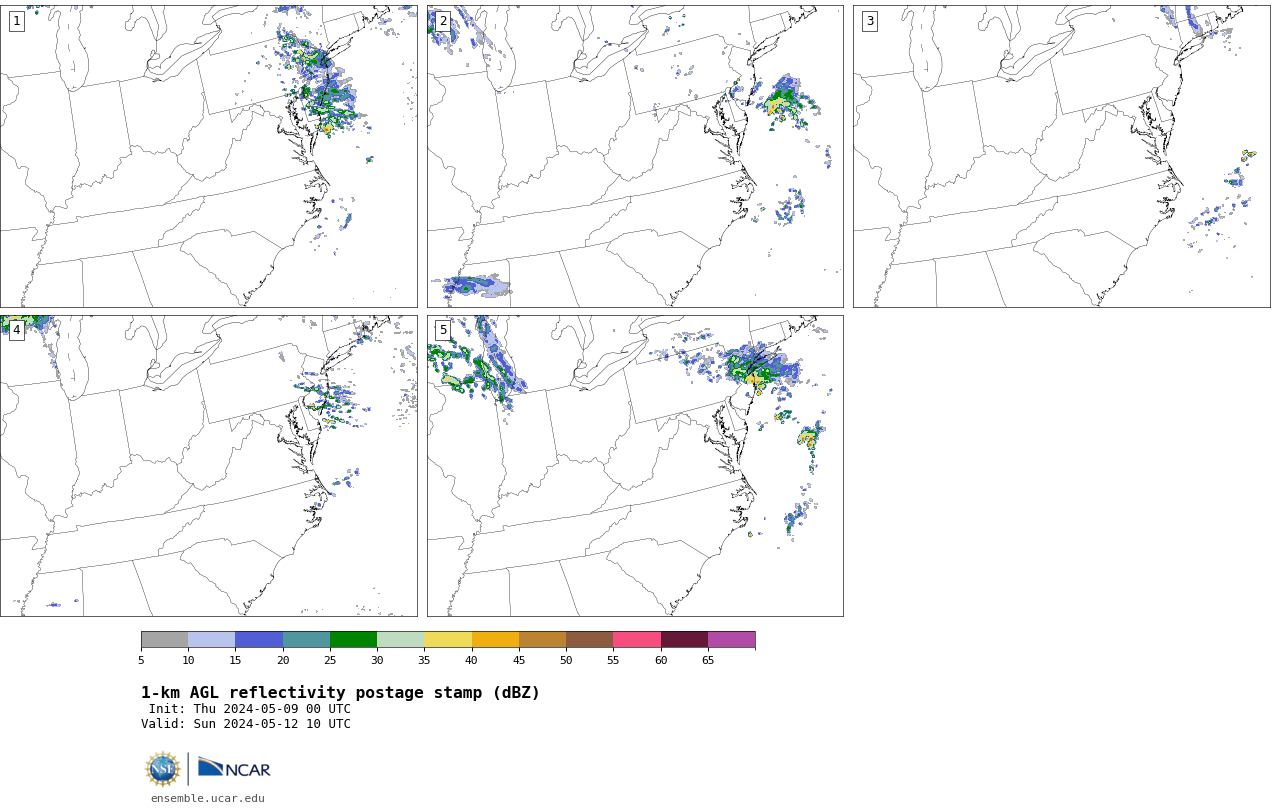The width and height of the screenshot is (1280, 809).
Task: Click the blue 15-20 dBZ swatch
Action: [259, 640]
